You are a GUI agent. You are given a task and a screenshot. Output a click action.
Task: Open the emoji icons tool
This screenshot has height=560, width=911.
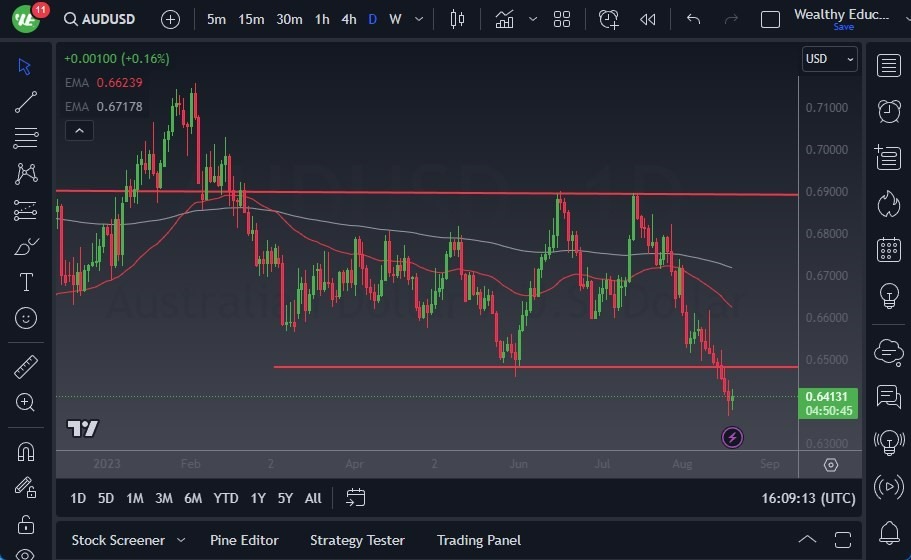(x=26, y=318)
